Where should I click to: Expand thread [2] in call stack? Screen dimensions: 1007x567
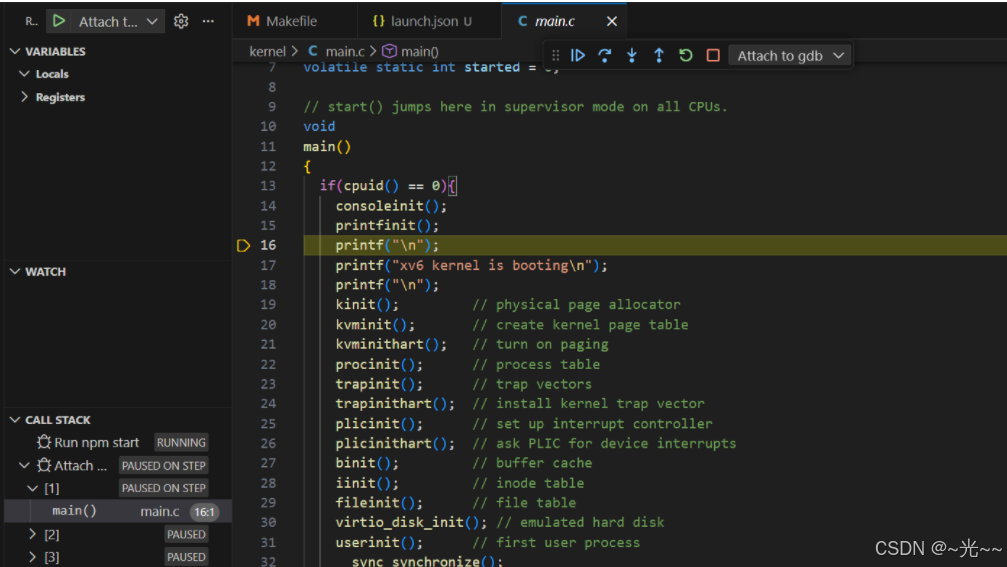(33, 534)
